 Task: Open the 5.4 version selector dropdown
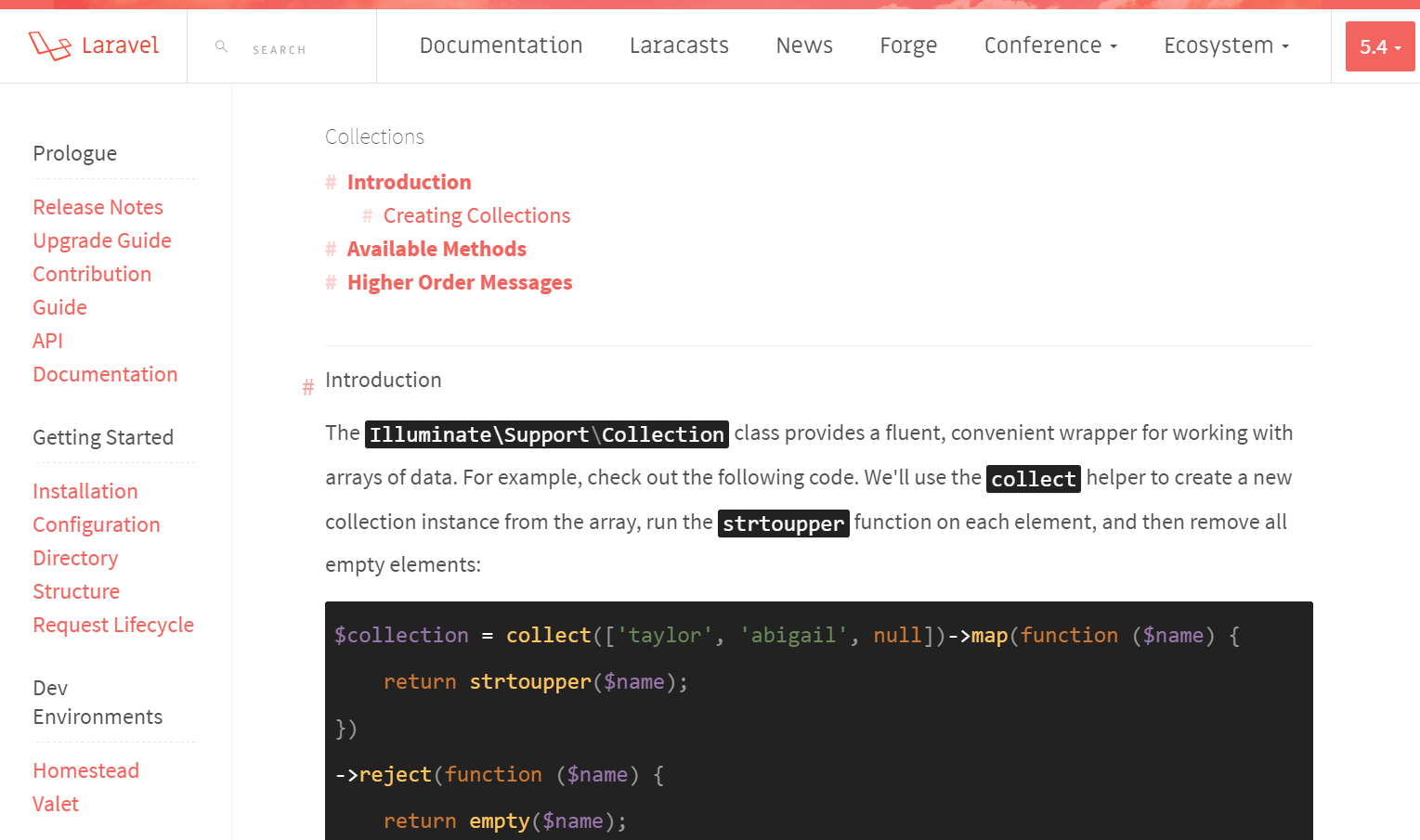pyautogui.click(x=1379, y=45)
